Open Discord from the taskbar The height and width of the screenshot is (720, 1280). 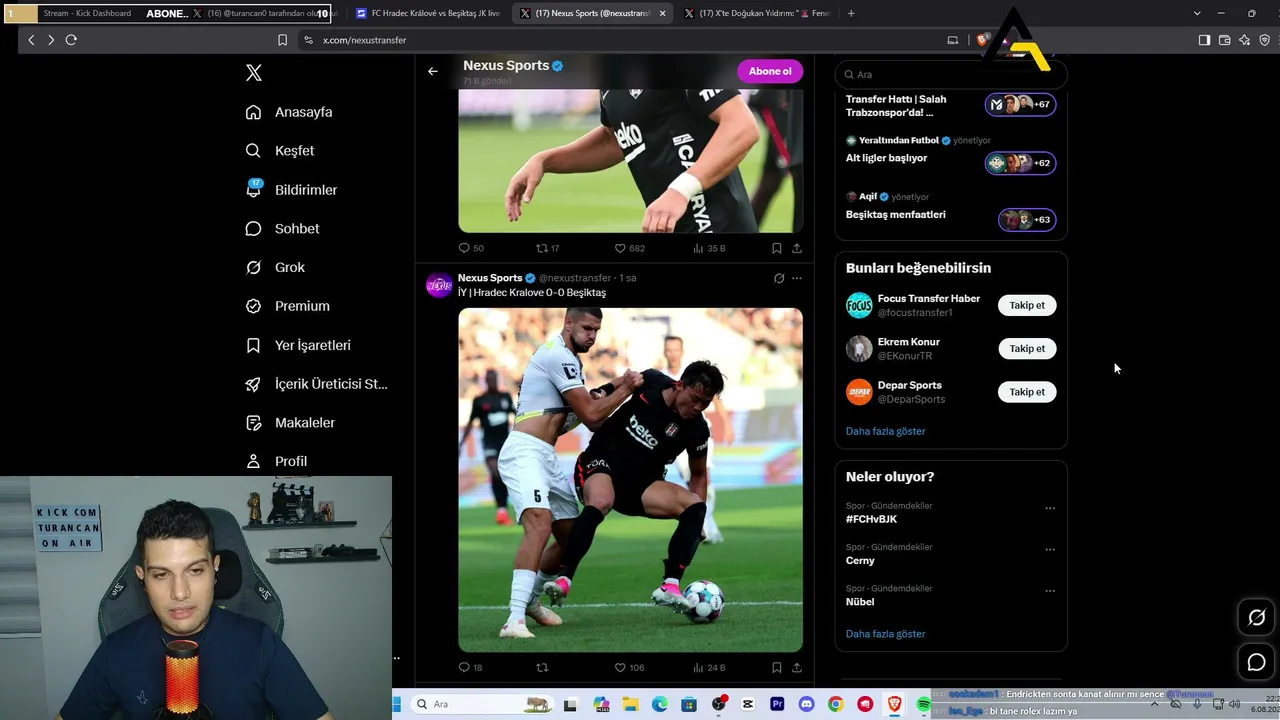806,704
